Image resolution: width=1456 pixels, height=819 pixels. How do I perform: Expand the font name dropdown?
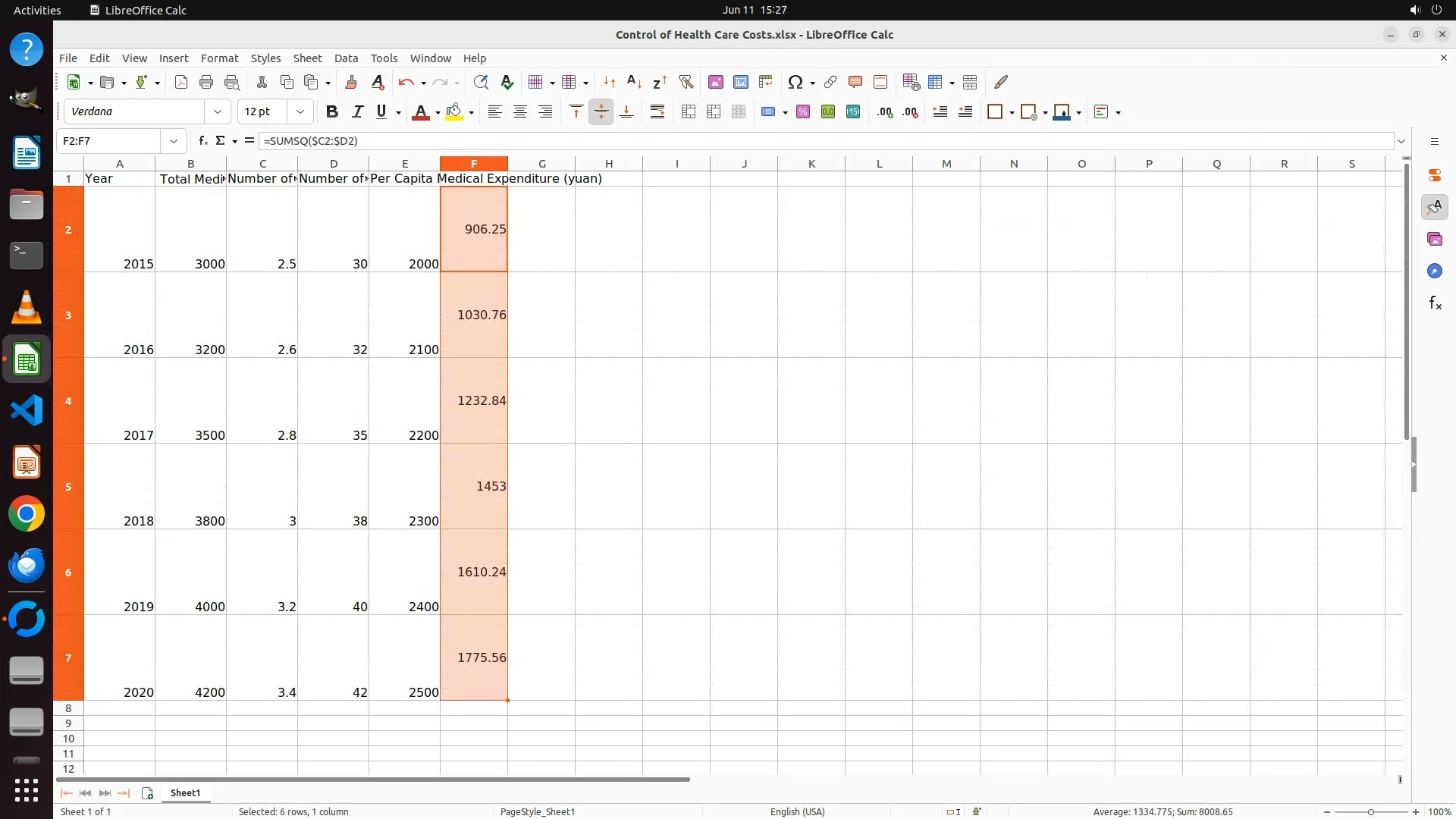[x=218, y=112]
